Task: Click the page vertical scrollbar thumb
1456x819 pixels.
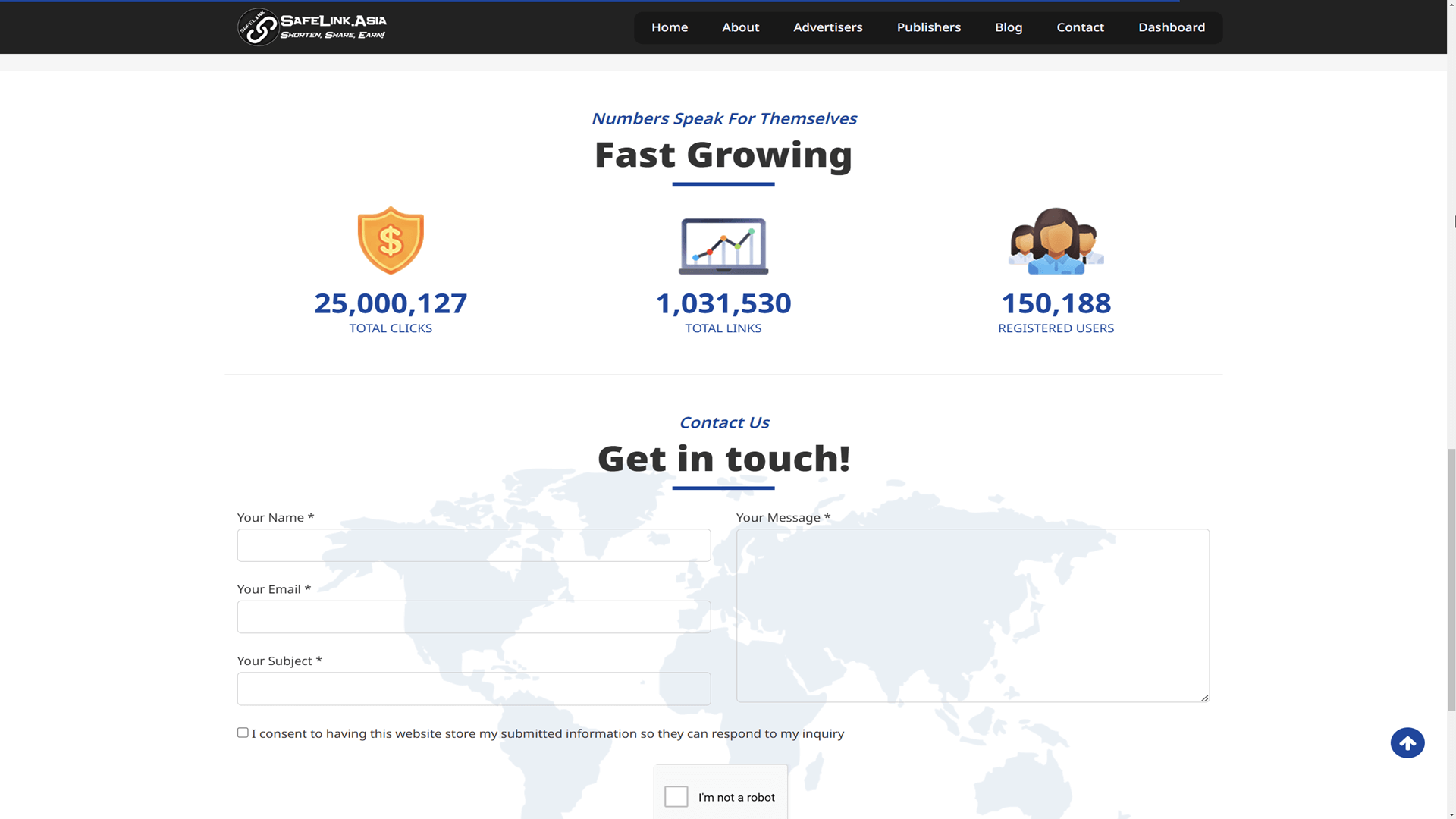Action: [1451, 580]
